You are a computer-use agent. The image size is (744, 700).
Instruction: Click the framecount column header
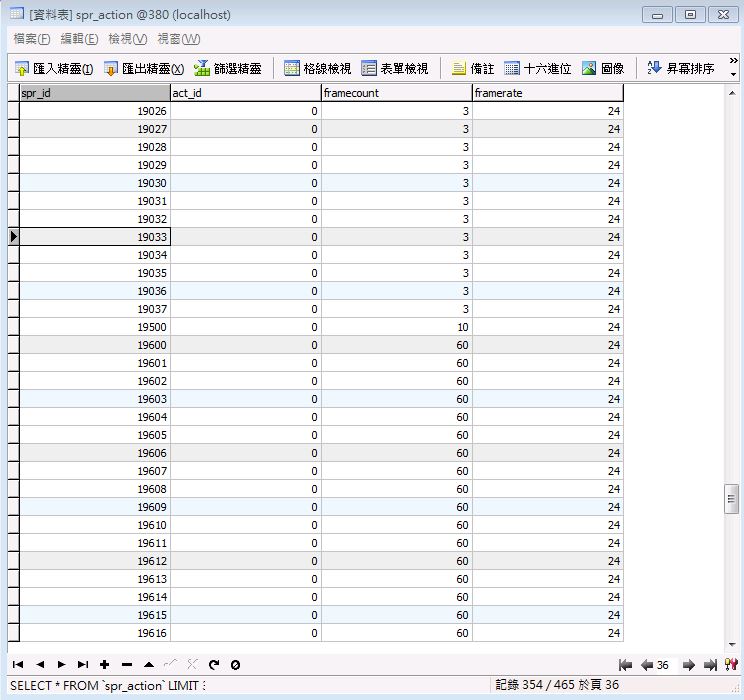(397, 93)
